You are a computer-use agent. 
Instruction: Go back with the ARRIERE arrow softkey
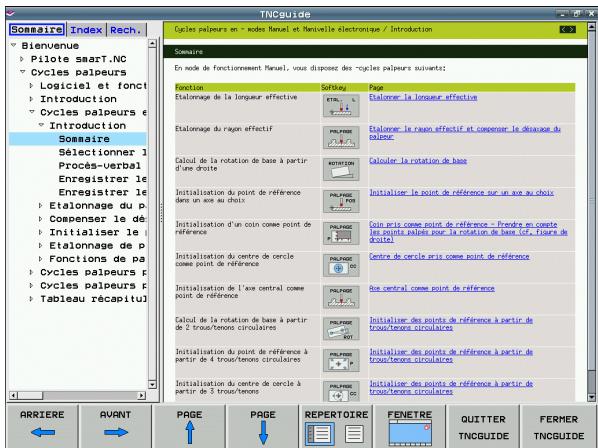[x=42, y=426]
